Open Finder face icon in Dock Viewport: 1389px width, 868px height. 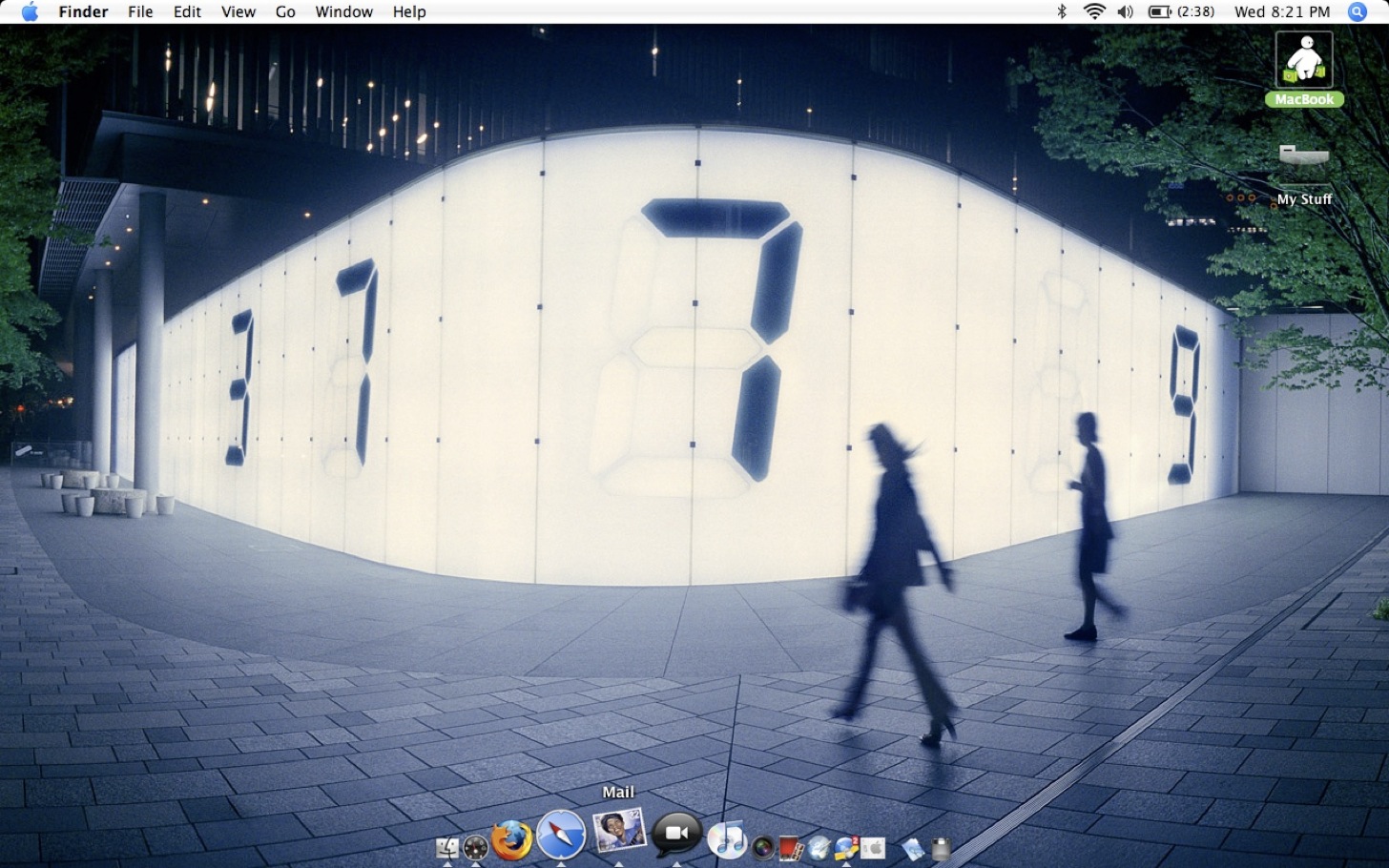(x=447, y=848)
